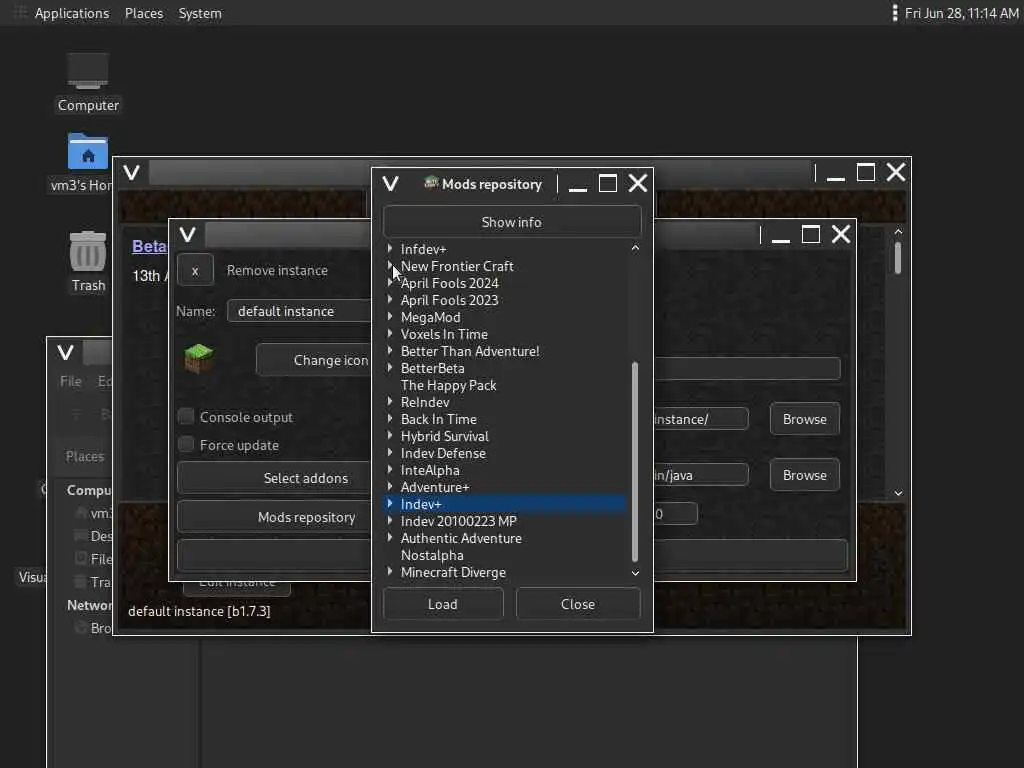
Task: Click the file manager window V menu icon
Action: tap(65, 353)
